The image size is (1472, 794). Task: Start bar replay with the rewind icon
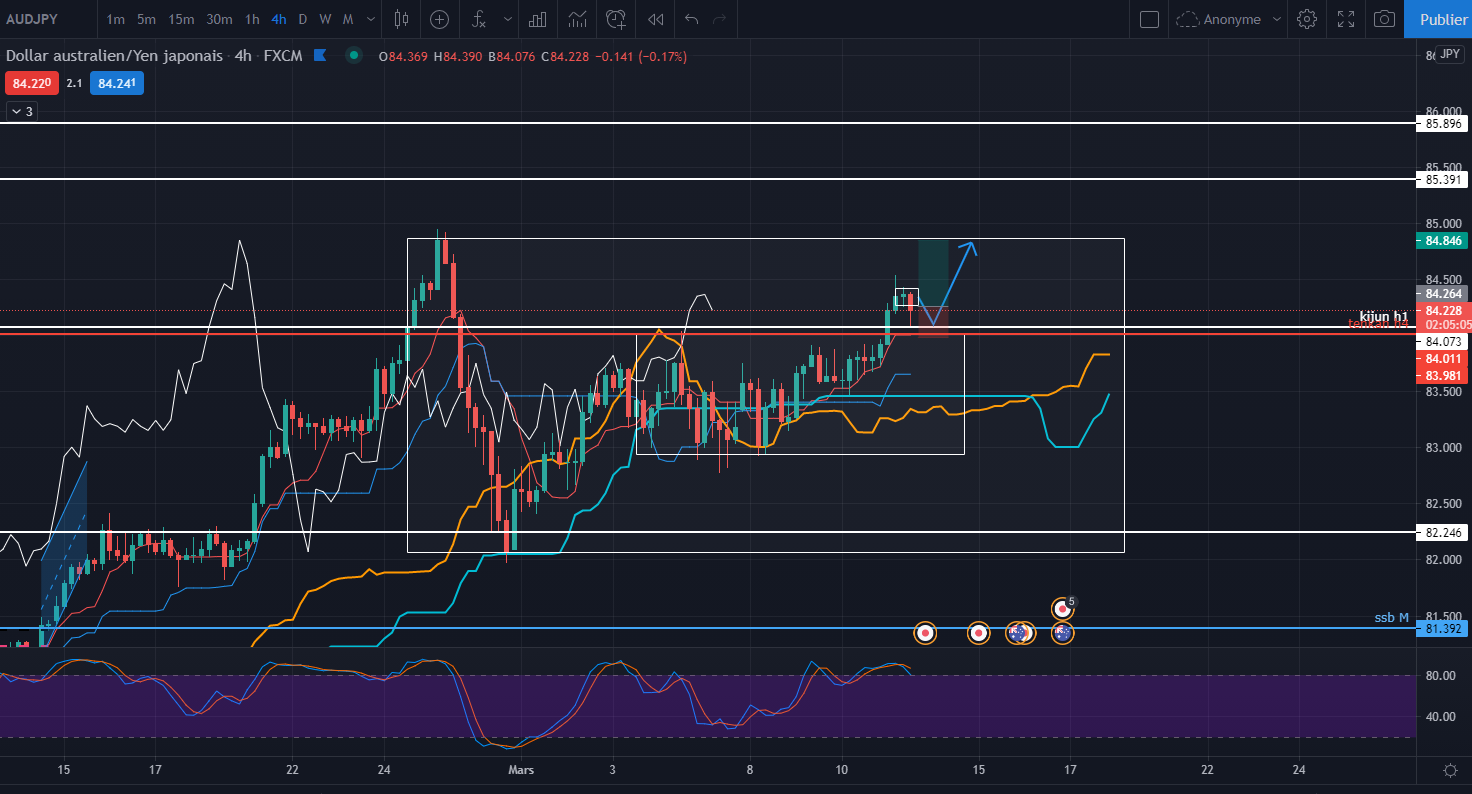coord(655,19)
